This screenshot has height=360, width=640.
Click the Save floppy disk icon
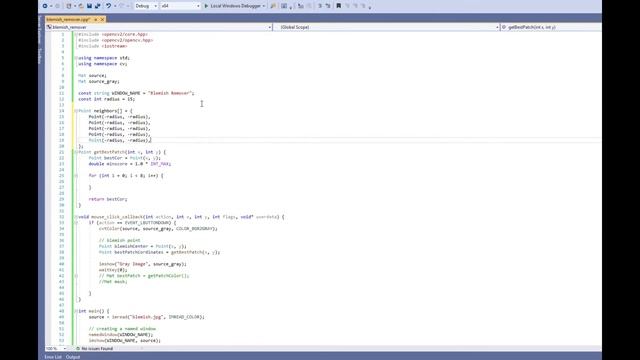click(89, 6)
